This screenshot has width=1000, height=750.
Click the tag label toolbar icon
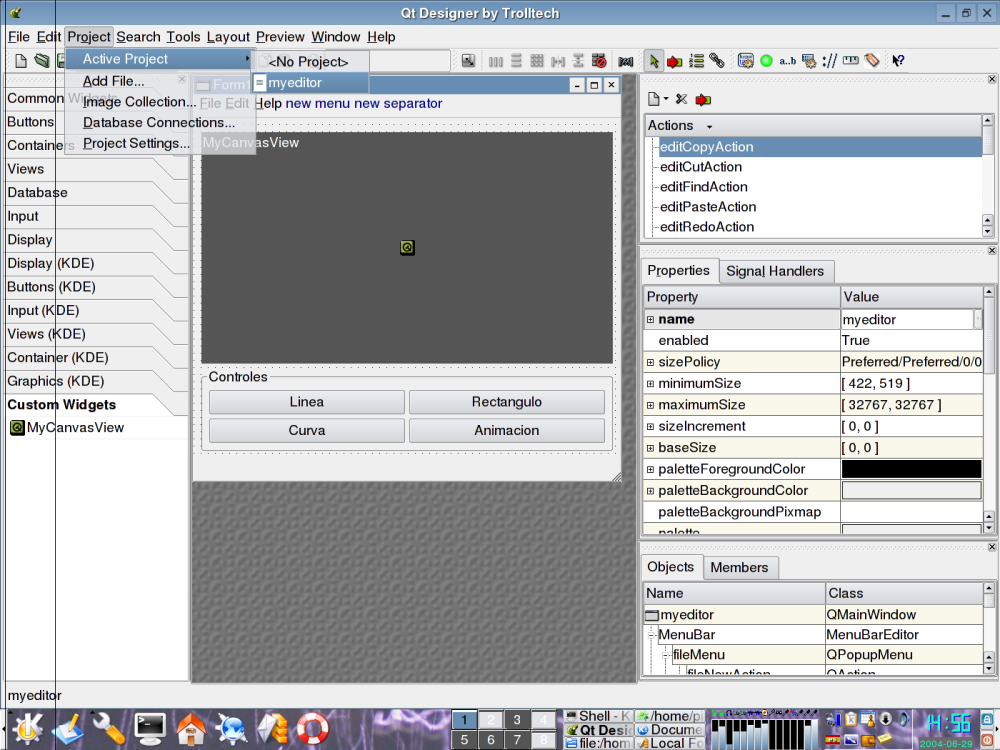(x=872, y=61)
